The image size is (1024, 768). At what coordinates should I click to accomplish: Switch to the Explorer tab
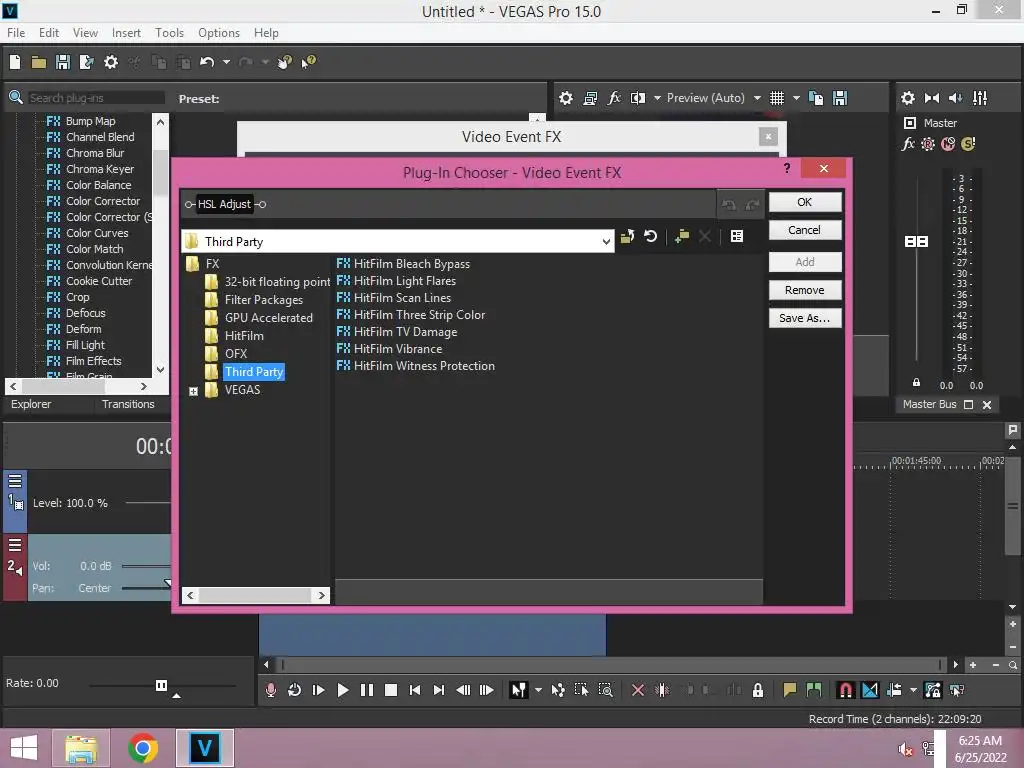[31, 404]
